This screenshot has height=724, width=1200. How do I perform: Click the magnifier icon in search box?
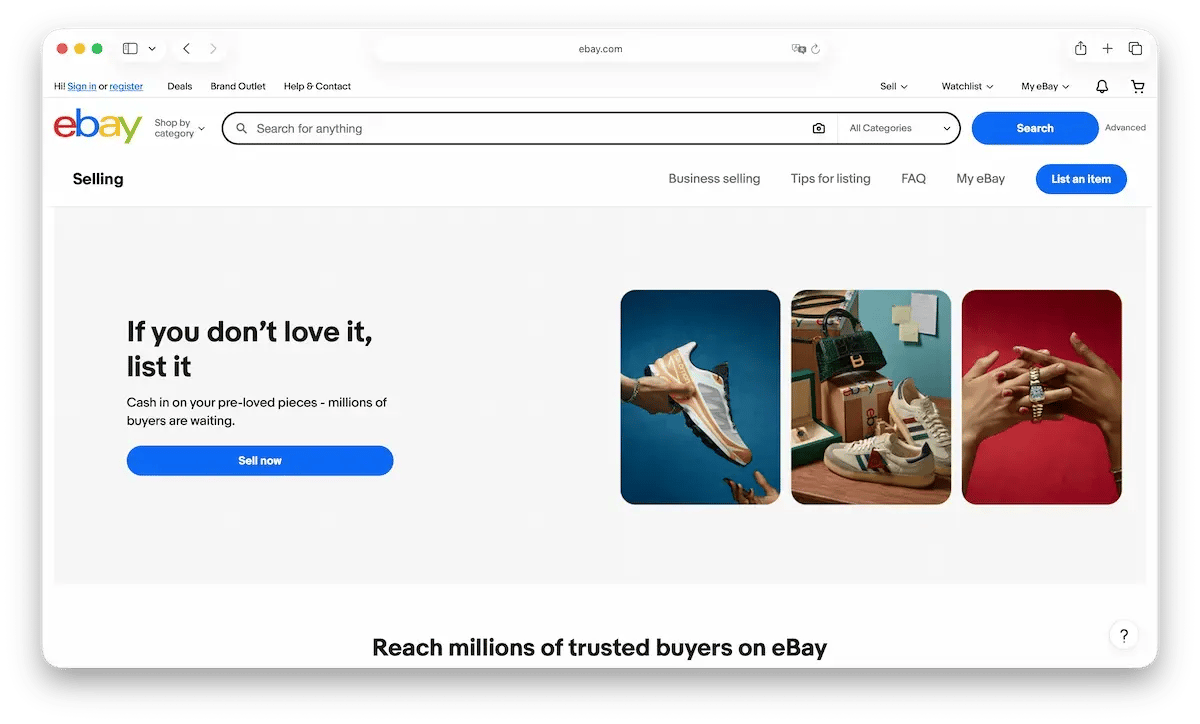241,128
